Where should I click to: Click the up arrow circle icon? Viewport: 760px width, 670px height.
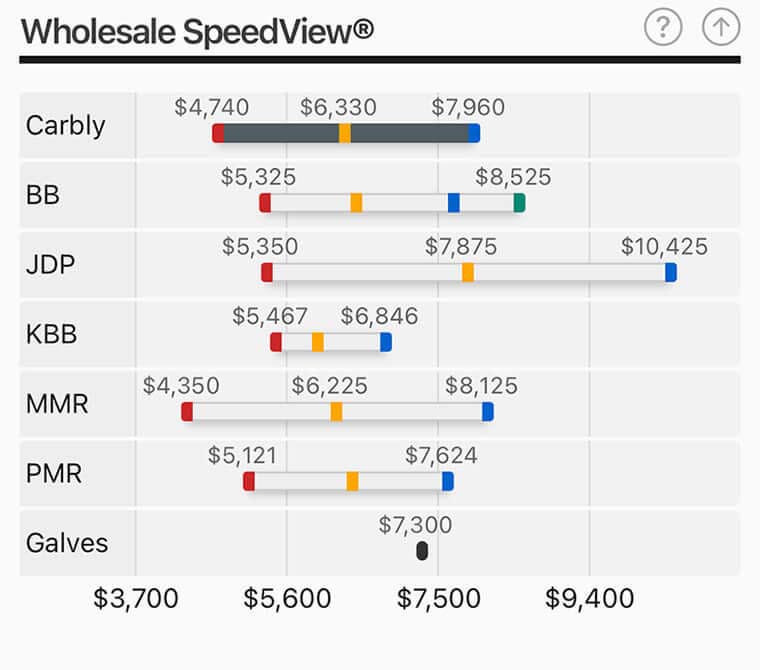point(720,28)
